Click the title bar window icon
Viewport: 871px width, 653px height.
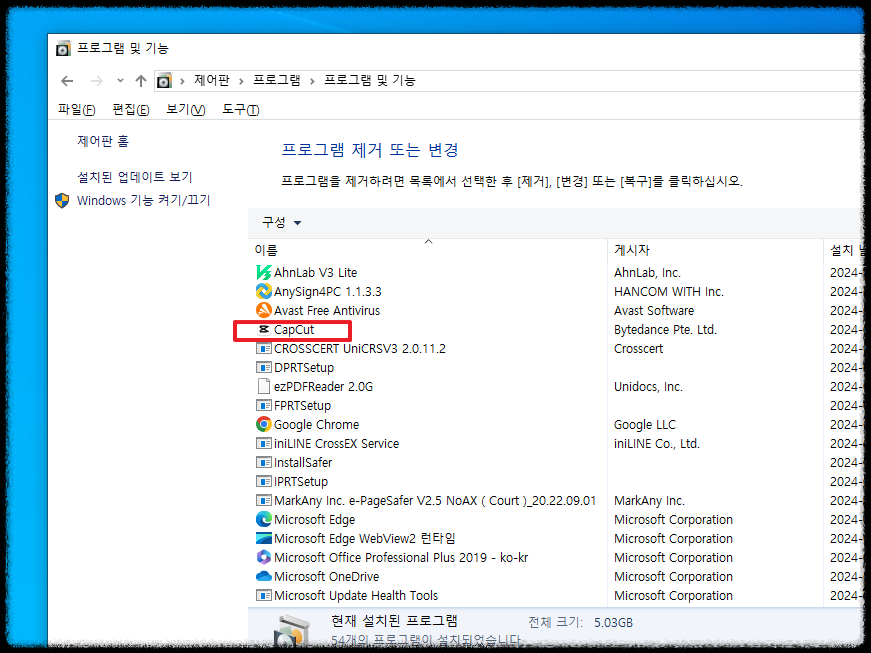click(63, 49)
